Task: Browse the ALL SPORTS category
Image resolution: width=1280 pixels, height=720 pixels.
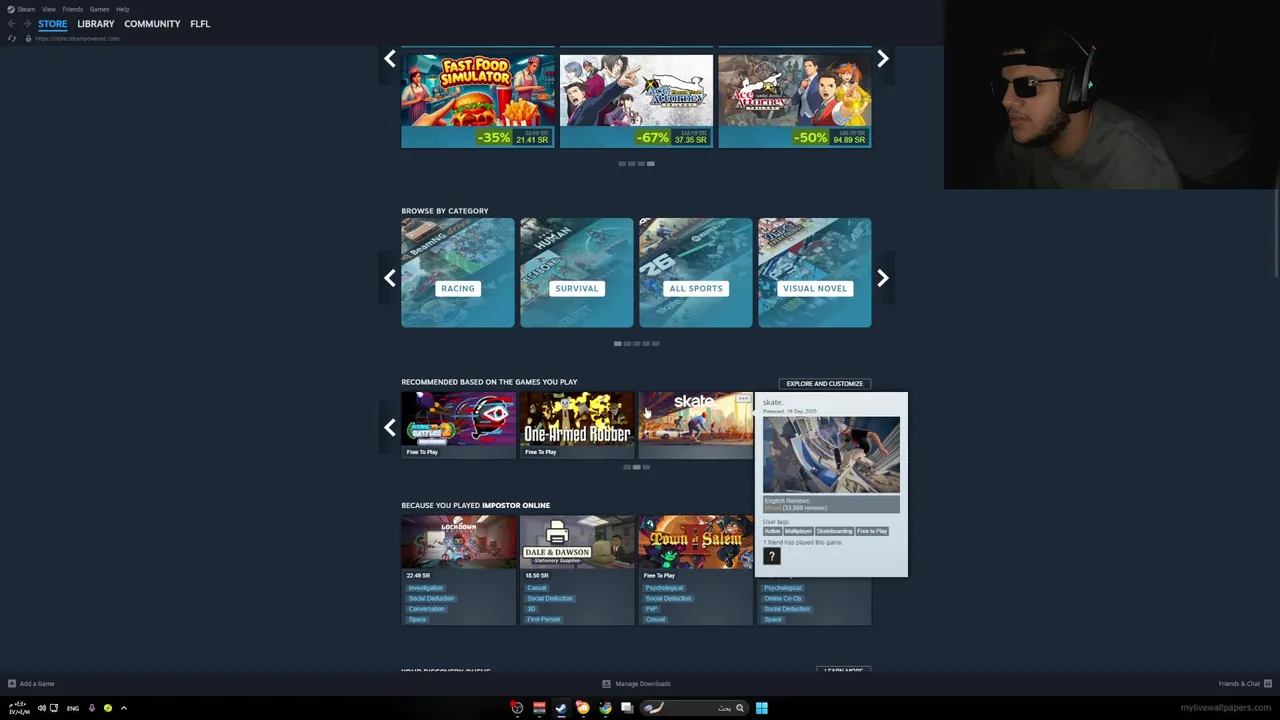Action: click(696, 273)
